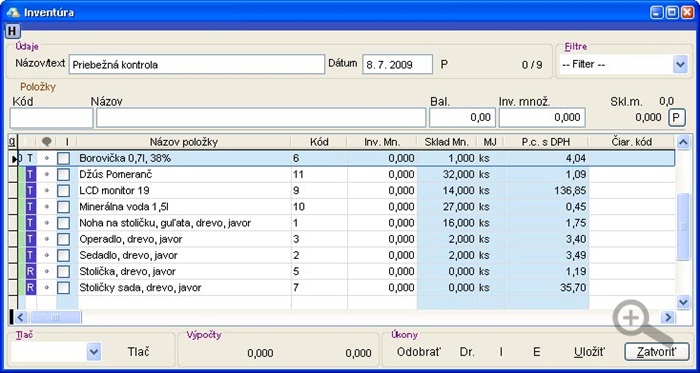This screenshot has height=373, width=700.
Task: Click the Inventúra app icon in the title bar
Action: 13,12
